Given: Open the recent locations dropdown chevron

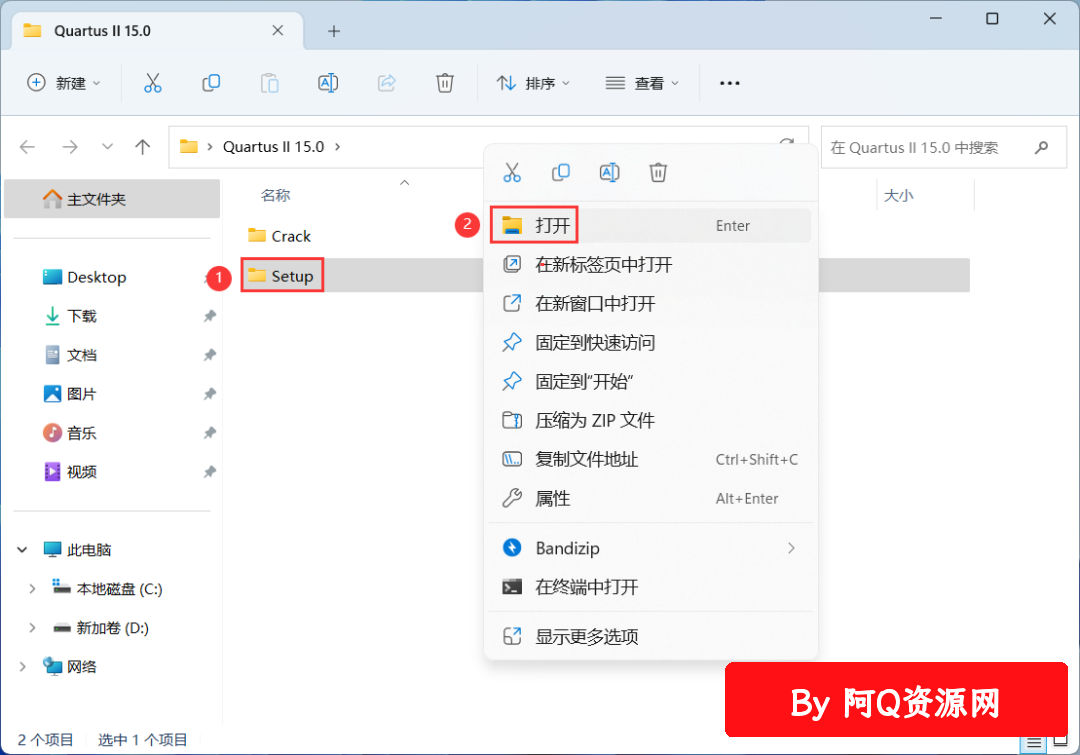Looking at the screenshot, I should (107, 147).
